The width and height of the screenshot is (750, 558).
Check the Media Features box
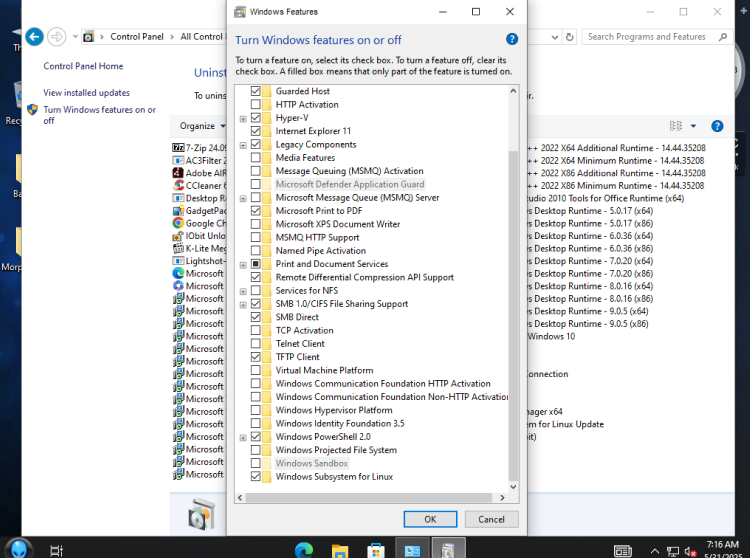(x=255, y=157)
